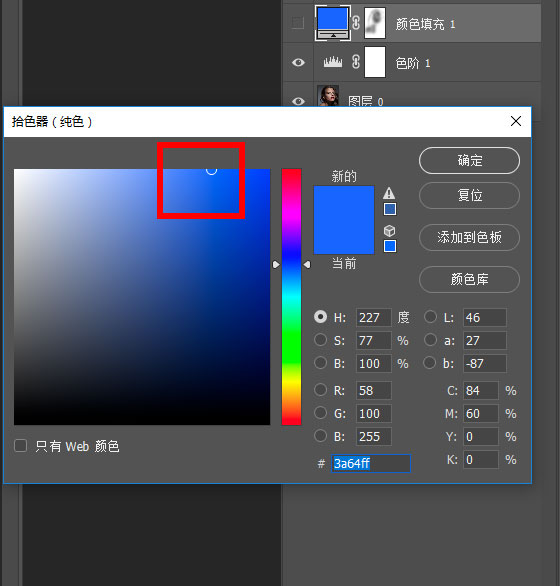Click the 当前 current color preview
560x586 pixels.
click(x=344, y=237)
